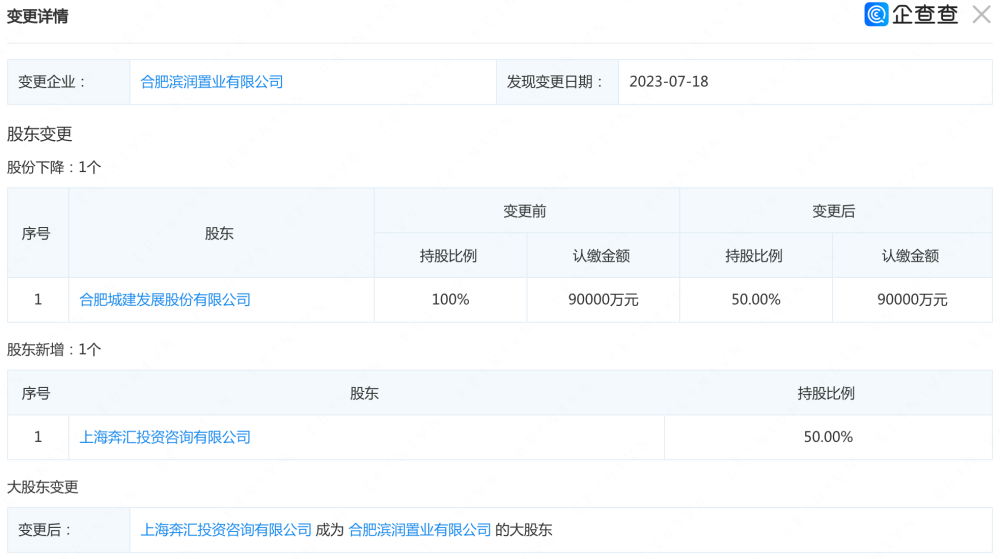Click 持股比例 header in 股东新增 table

coord(826,393)
